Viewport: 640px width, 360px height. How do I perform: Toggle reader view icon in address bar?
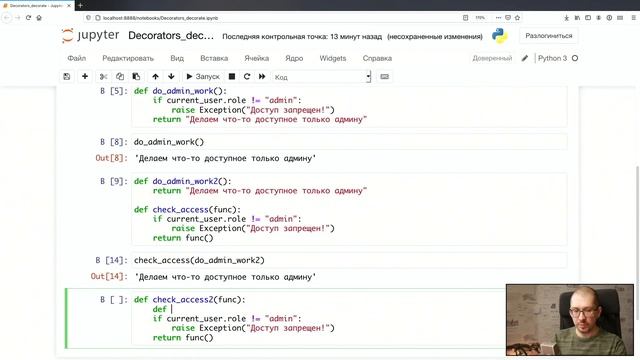465,18
